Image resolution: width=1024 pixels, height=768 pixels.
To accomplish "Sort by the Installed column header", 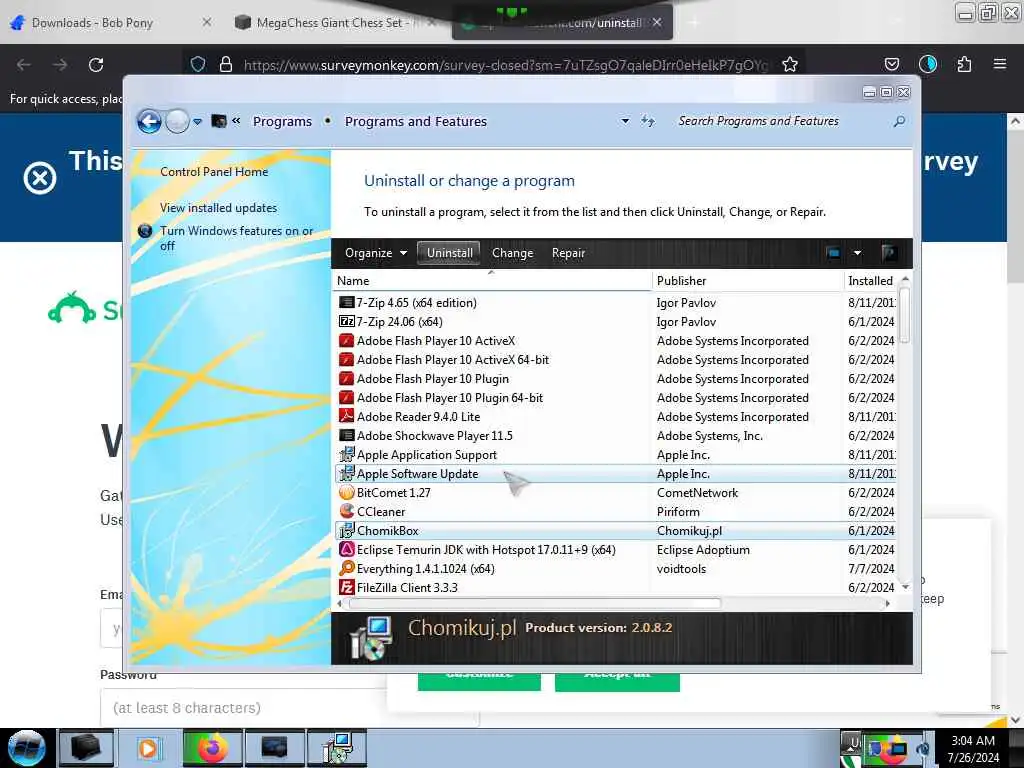I will coord(871,281).
